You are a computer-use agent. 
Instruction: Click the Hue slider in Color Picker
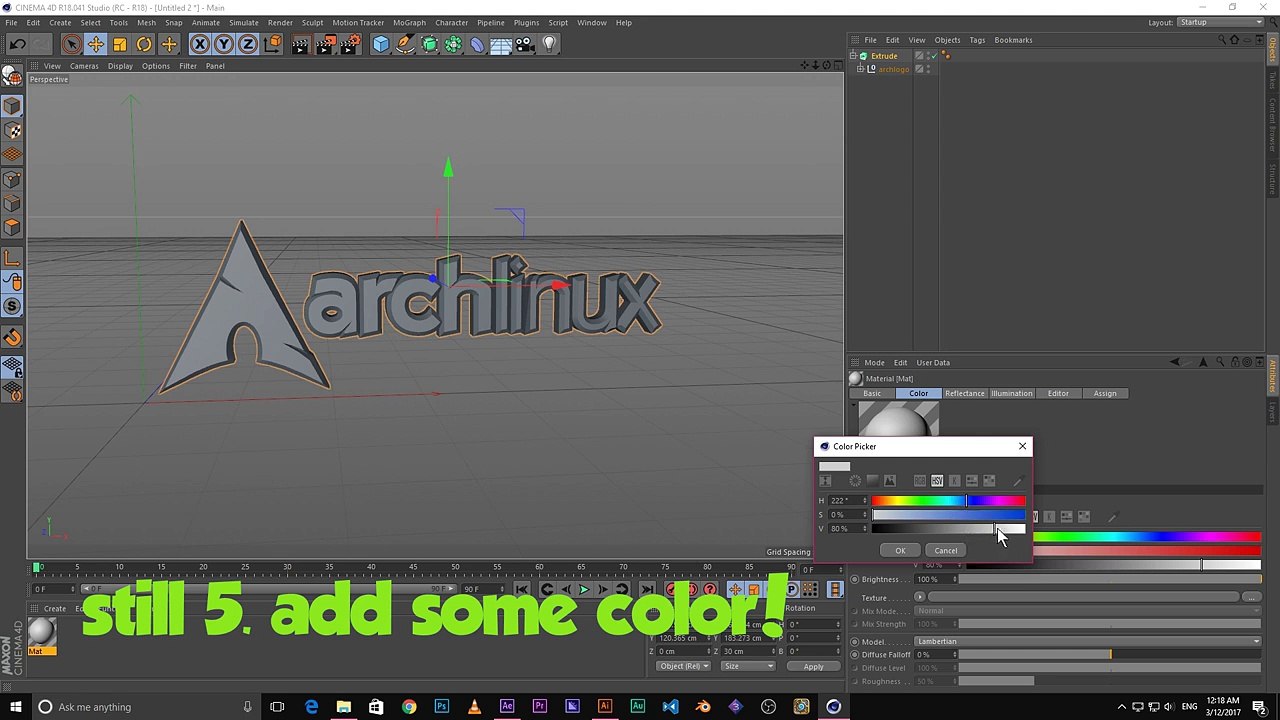[x=948, y=501]
